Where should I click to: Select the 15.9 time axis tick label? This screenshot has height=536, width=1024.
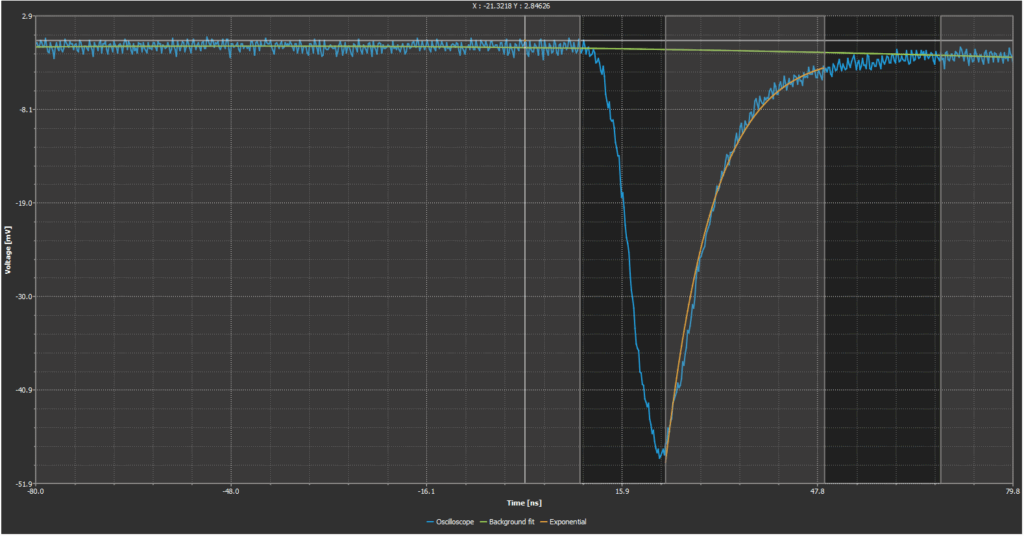[621, 492]
